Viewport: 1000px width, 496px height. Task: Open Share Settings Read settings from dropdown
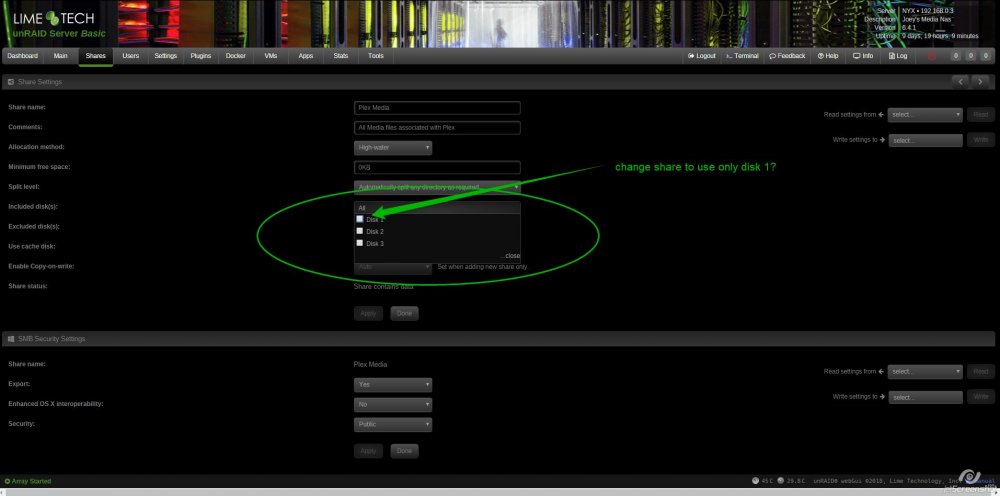coord(925,115)
